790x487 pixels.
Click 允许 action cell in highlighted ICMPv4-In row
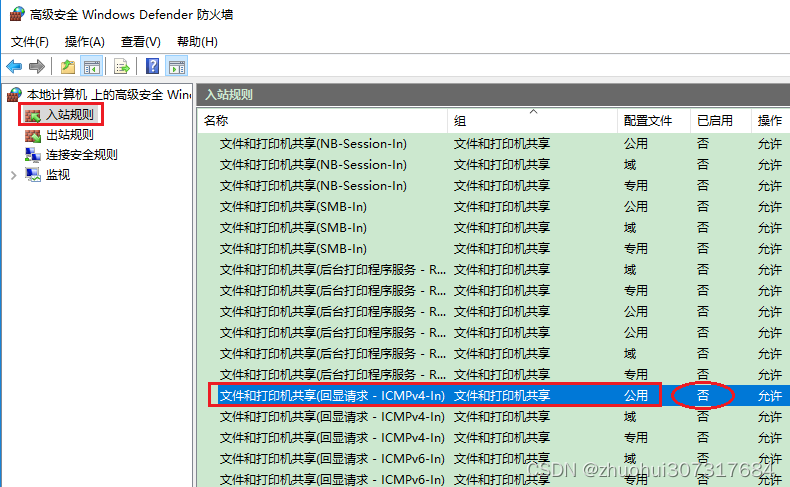point(770,396)
